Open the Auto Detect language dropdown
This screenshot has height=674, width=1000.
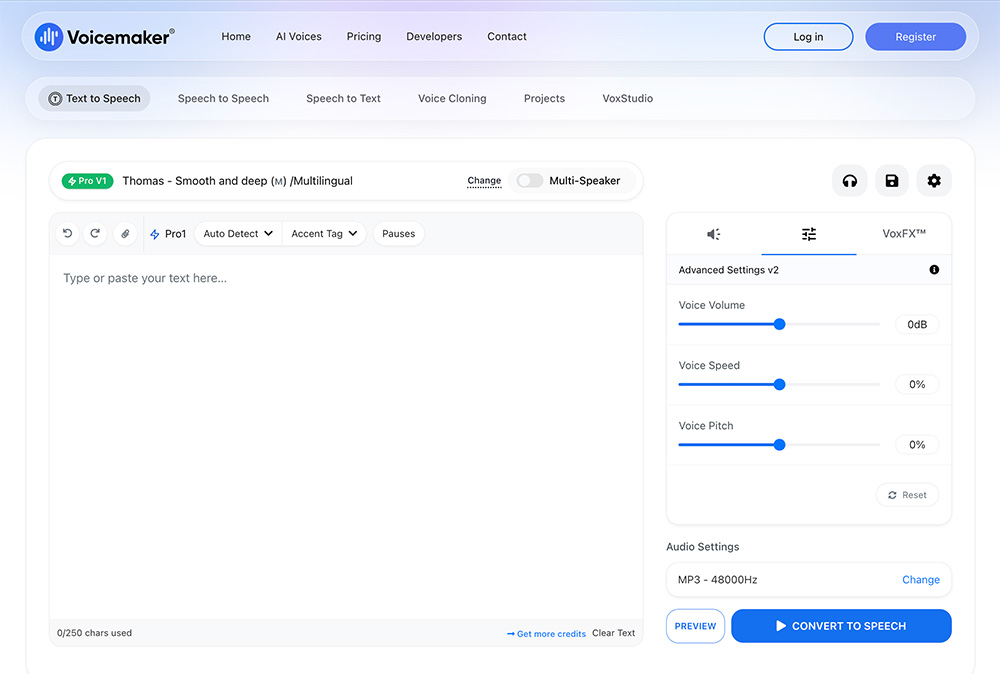[x=238, y=234]
